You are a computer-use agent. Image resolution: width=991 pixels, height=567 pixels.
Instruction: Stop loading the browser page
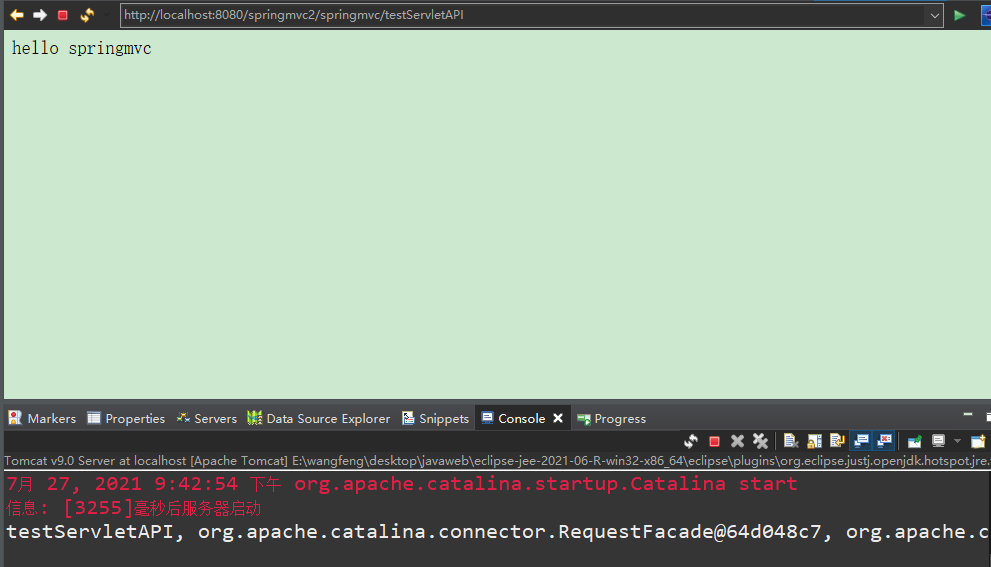coord(63,15)
